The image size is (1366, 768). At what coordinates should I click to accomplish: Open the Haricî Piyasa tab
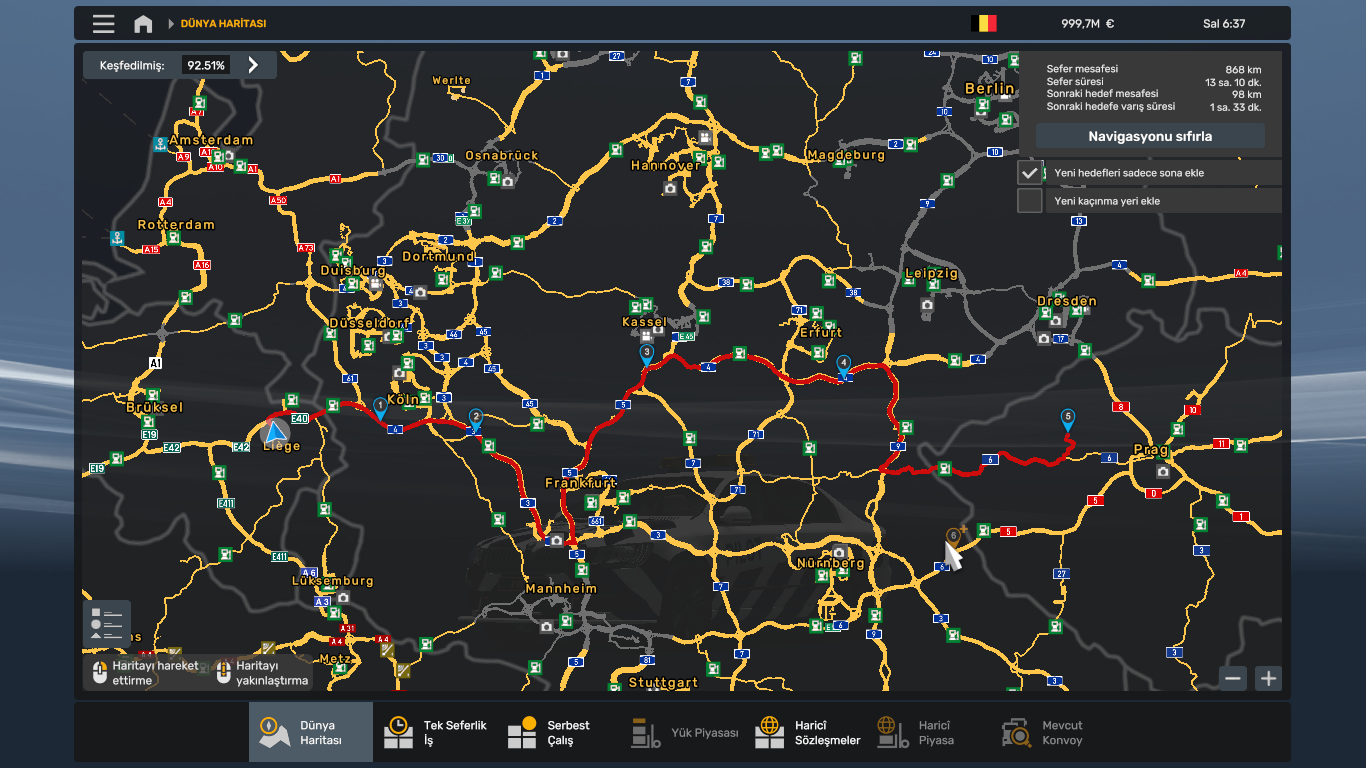[x=931, y=733]
